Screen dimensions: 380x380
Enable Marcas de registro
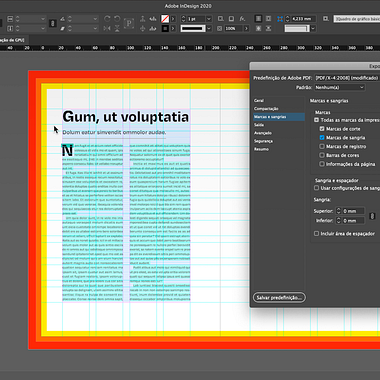pyautogui.click(x=322, y=146)
